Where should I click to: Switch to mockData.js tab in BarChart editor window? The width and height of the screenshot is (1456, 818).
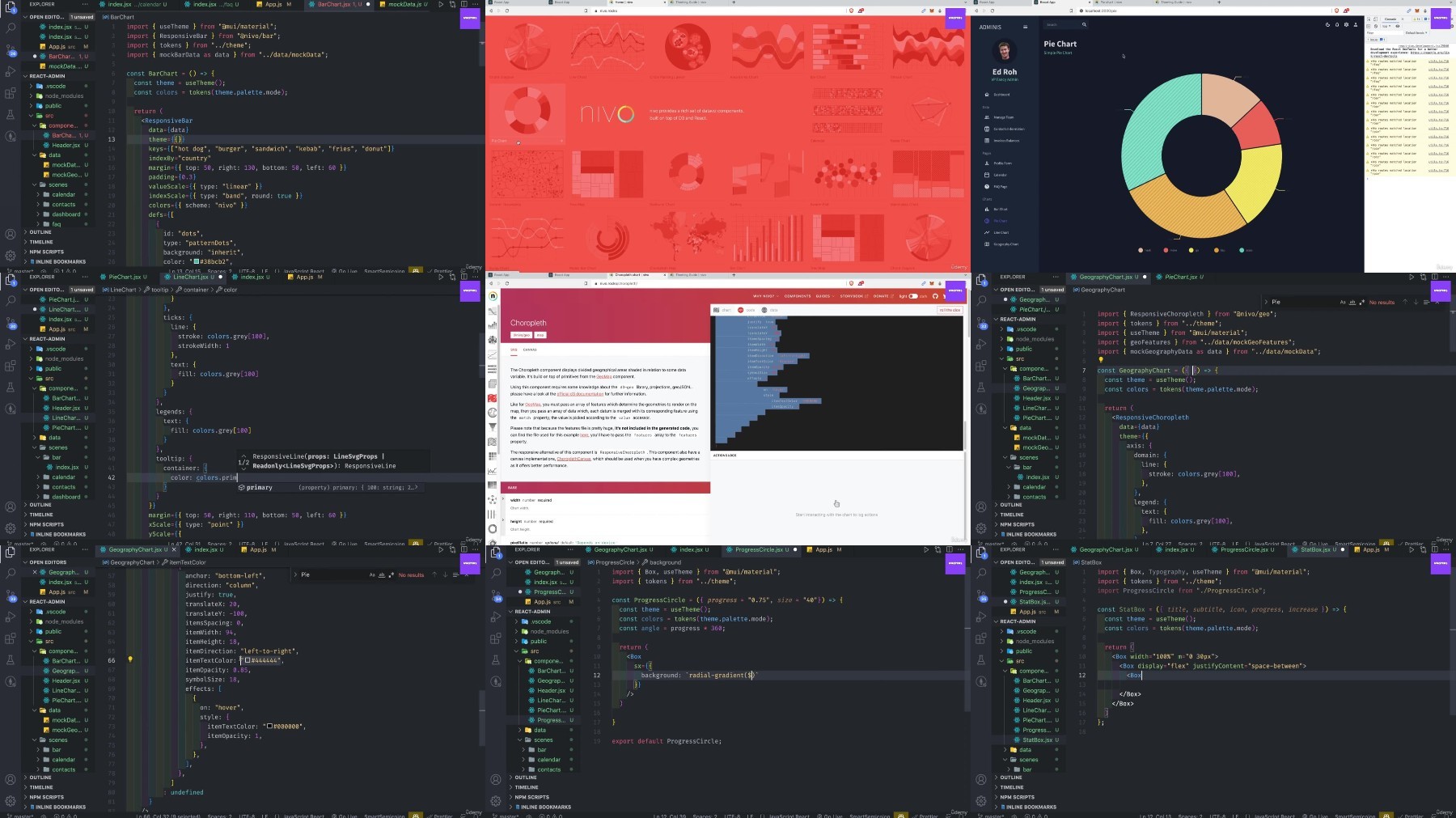404,4
